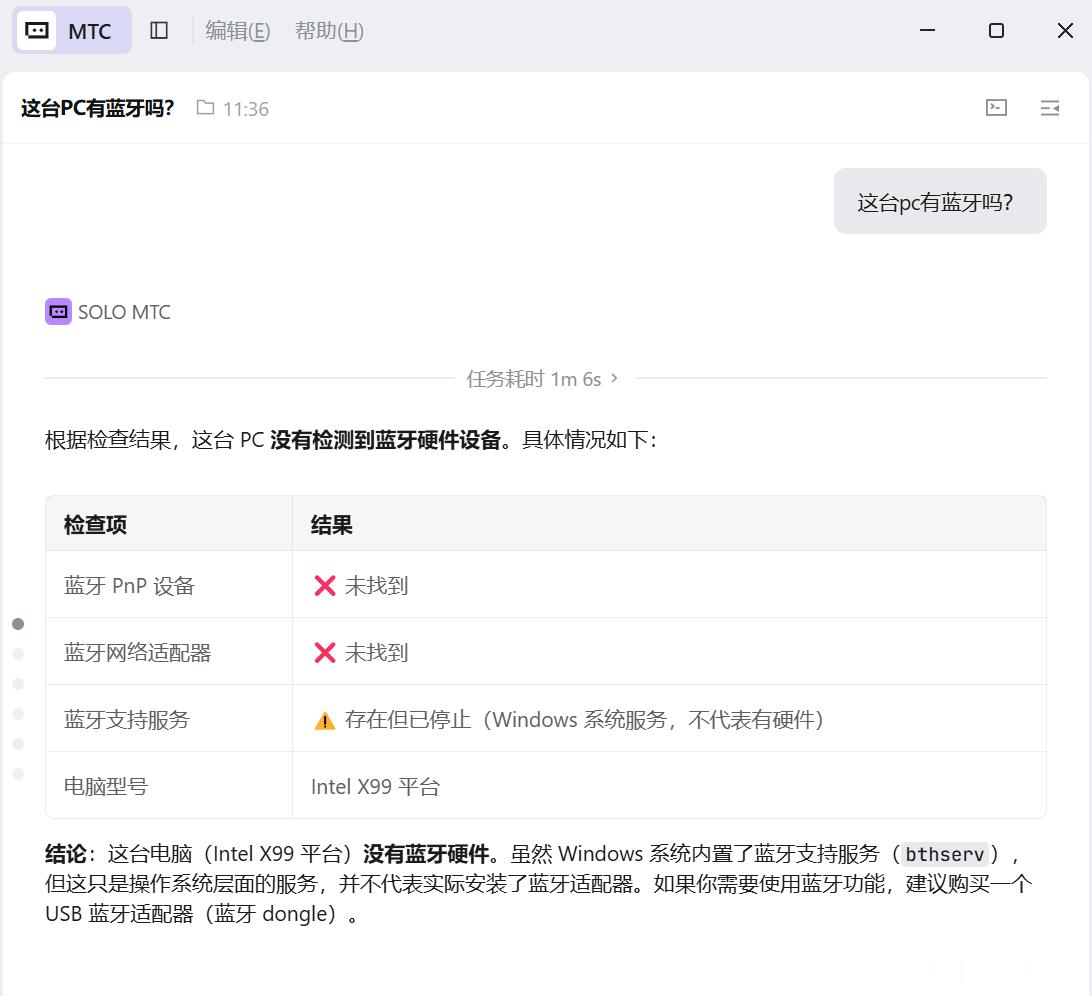Click the red X in 蓝牙网络适配器 row
1092x996 pixels.
point(325,653)
